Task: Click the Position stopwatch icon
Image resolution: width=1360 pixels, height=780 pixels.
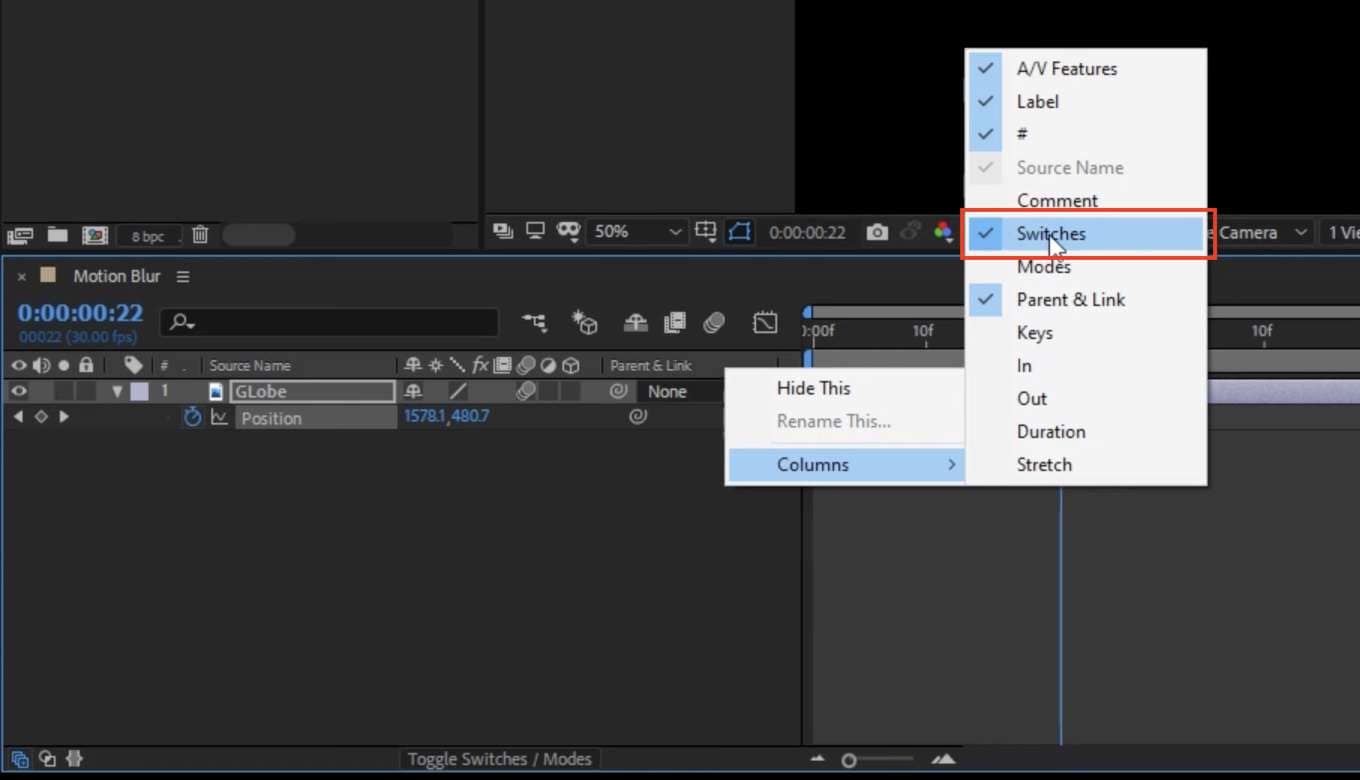Action: click(x=193, y=417)
